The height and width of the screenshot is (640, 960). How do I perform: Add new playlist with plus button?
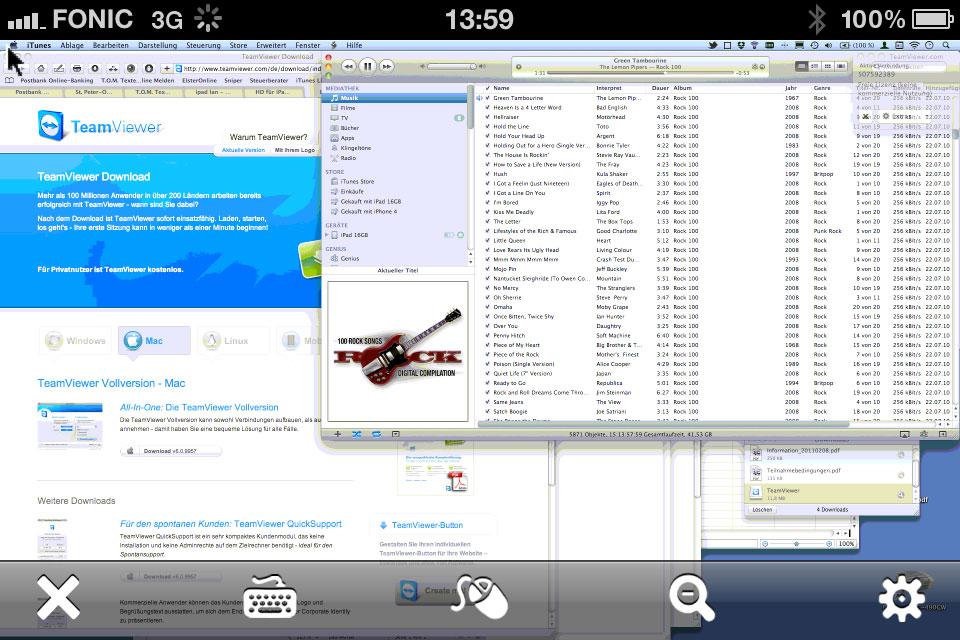(337, 434)
